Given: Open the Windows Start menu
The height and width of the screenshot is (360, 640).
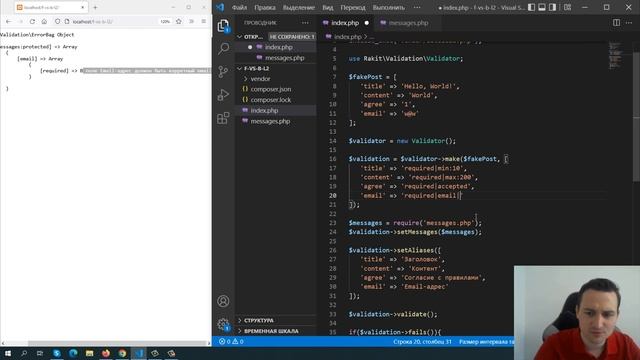Looking at the screenshot, I should (x=7, y=353).
